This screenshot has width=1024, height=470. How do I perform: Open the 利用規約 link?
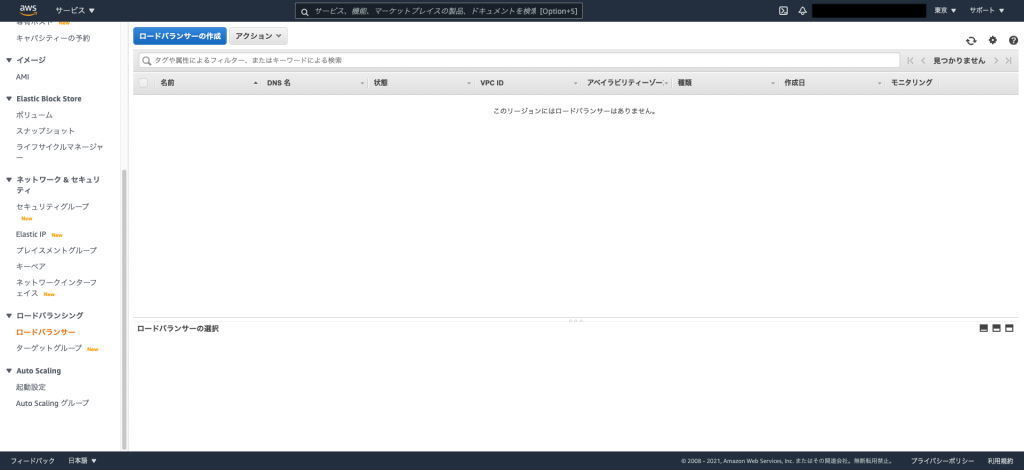[1000, 461]
